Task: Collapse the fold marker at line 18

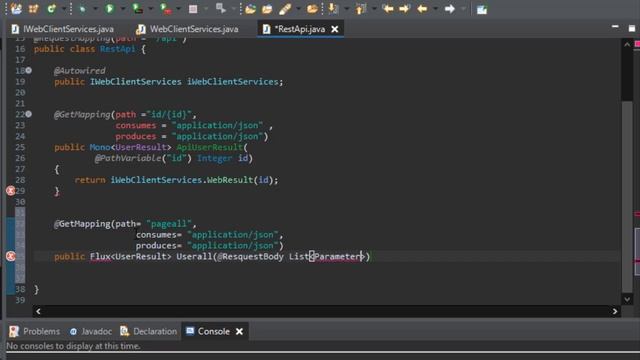Action: click(29, 71)
